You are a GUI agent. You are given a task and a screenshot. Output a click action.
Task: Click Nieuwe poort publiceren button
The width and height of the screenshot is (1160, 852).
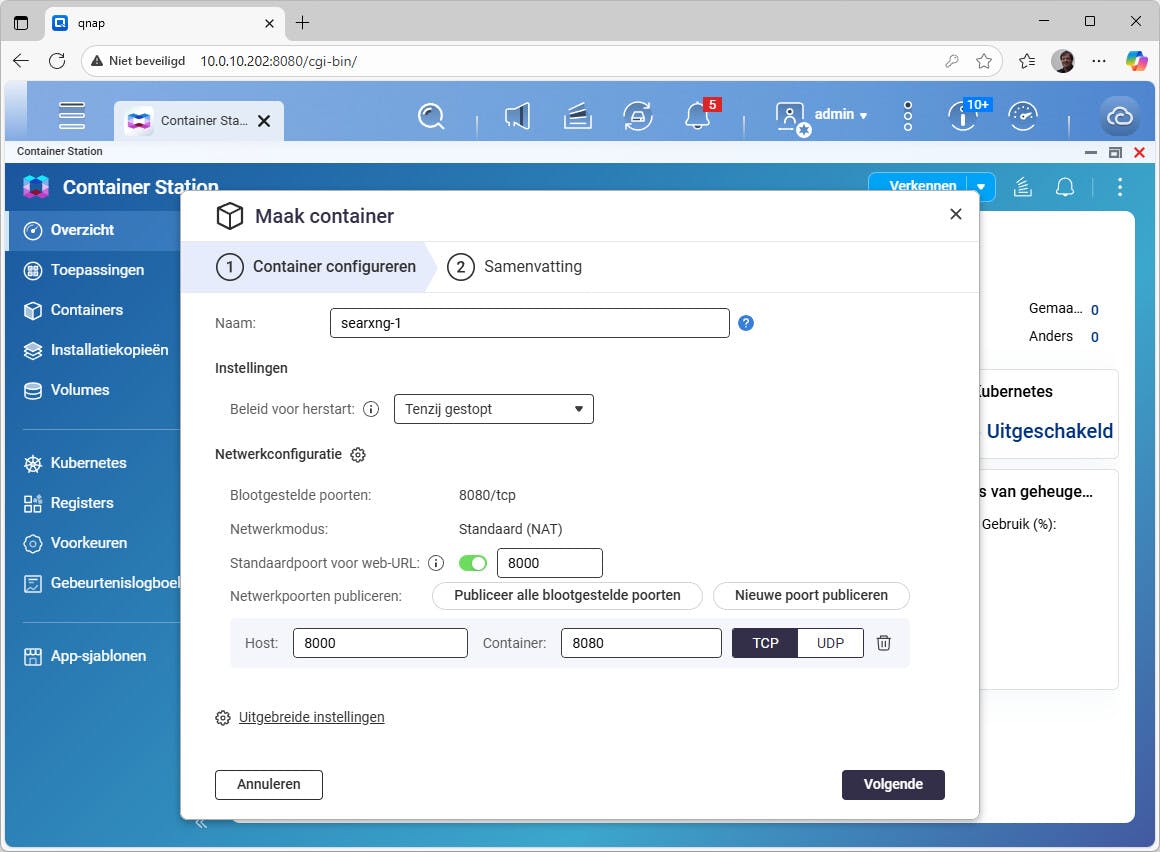(x=811, y=595)
